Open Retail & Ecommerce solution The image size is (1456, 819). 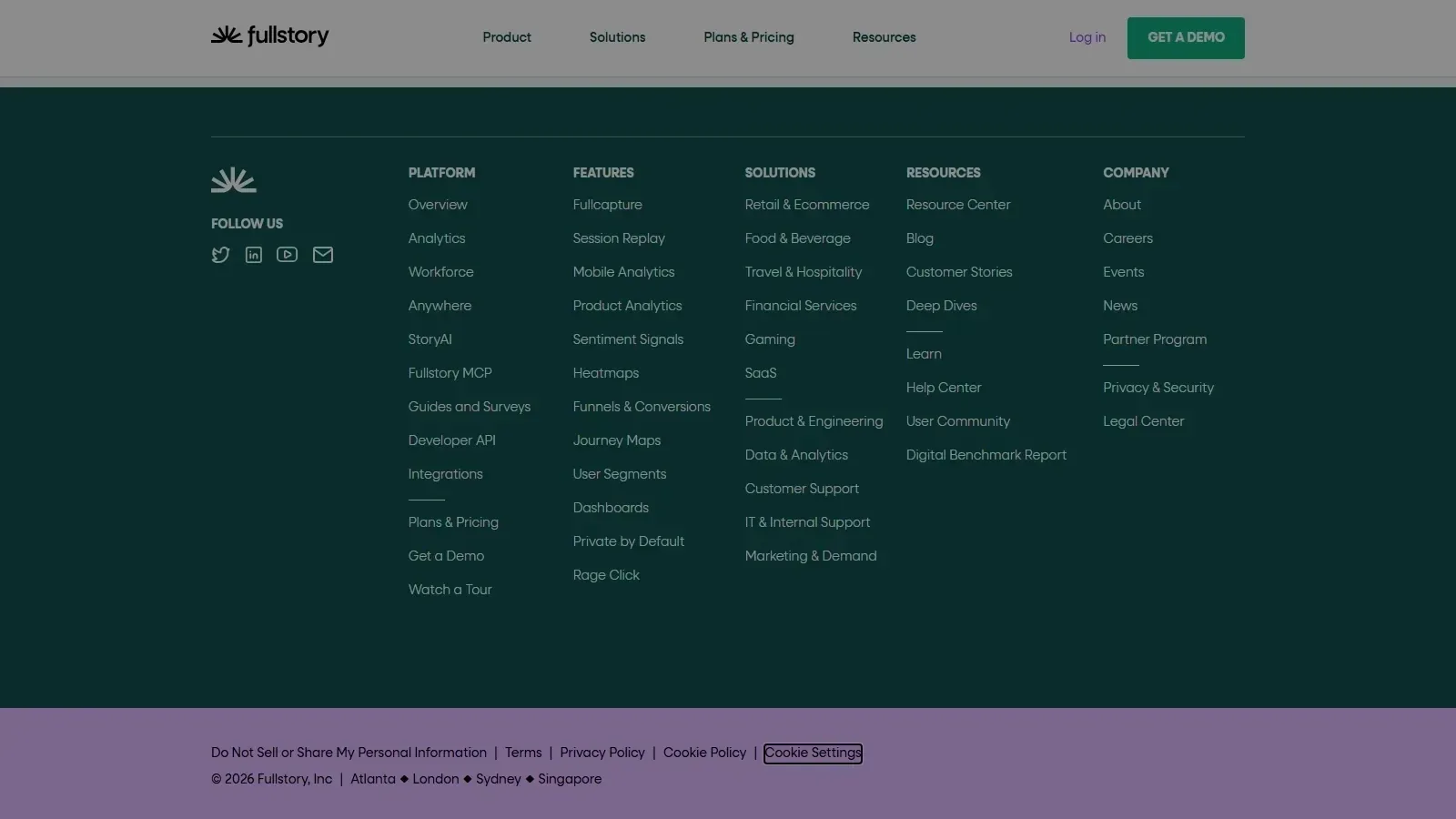coord(807,205)
